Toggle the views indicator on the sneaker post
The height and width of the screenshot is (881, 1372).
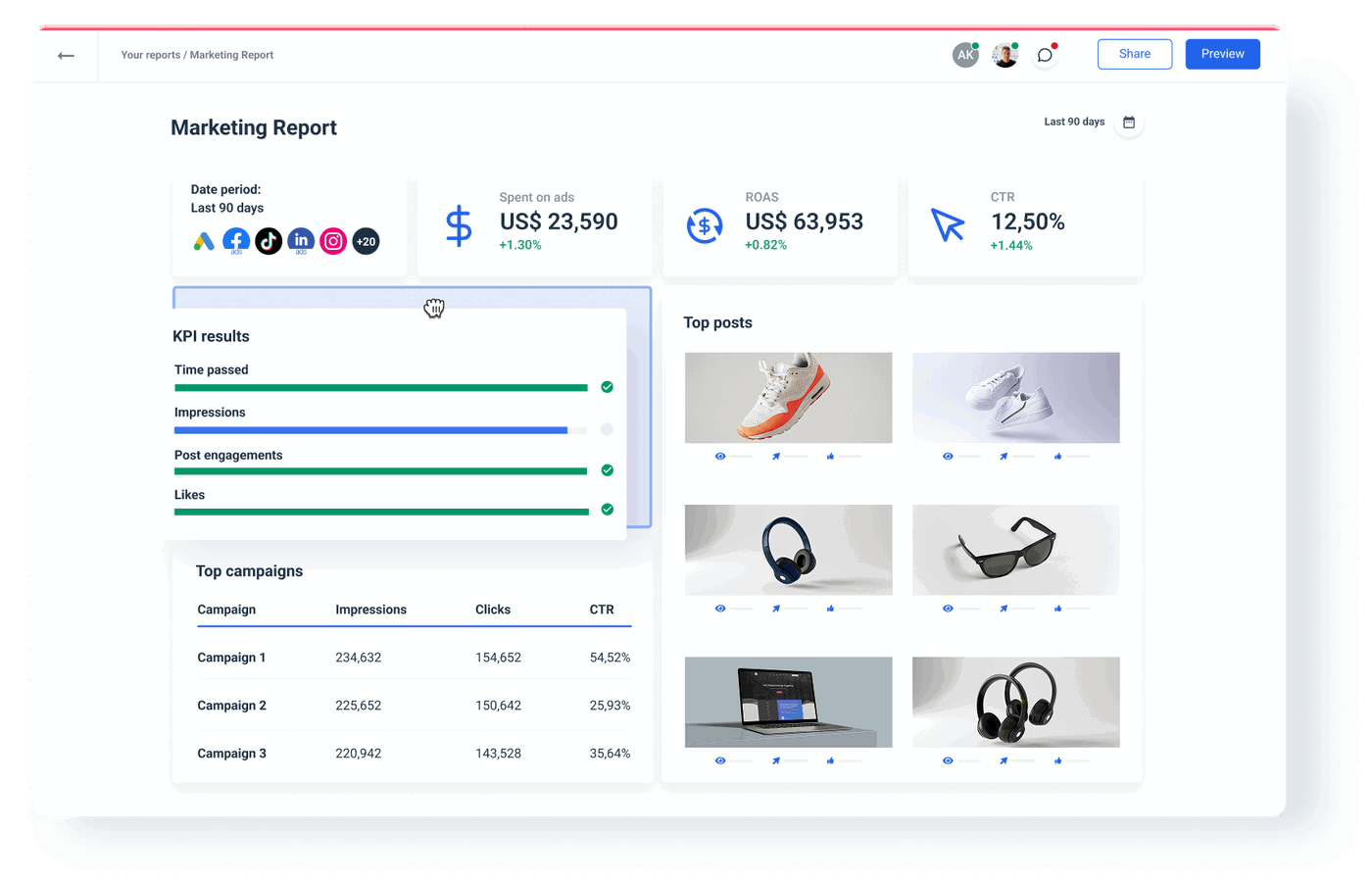[719, 456]
